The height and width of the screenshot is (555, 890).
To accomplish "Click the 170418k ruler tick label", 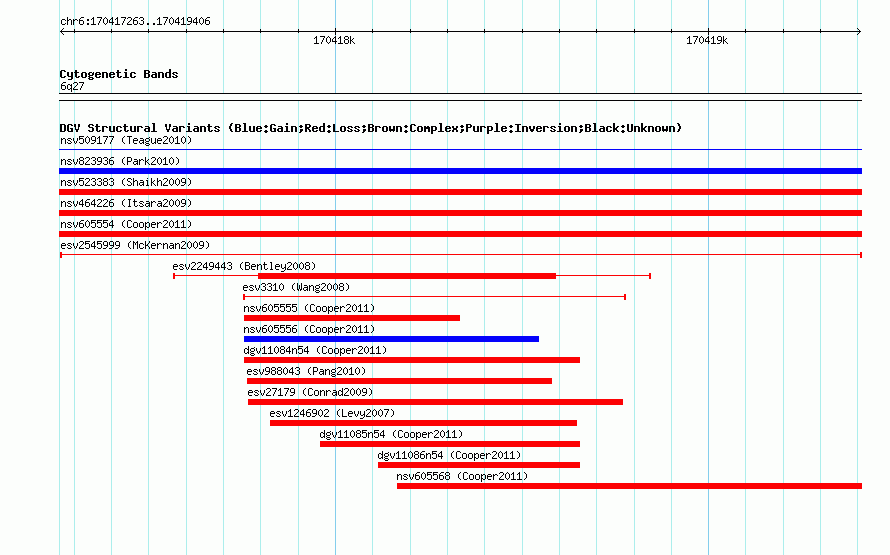I will [x=334, y=40].
